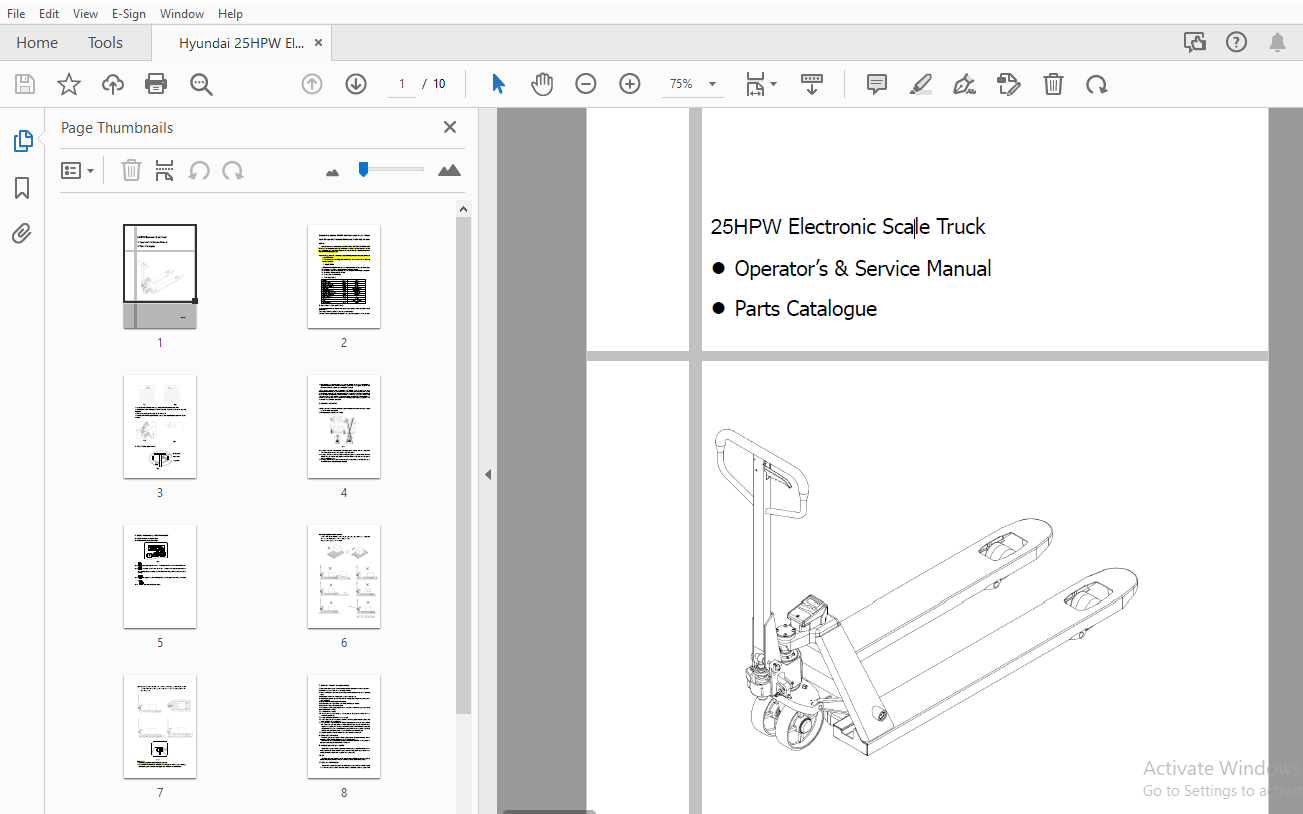Open the View menu
The width and height of the screenshot is (1303, 814).
tap(86, 14)
